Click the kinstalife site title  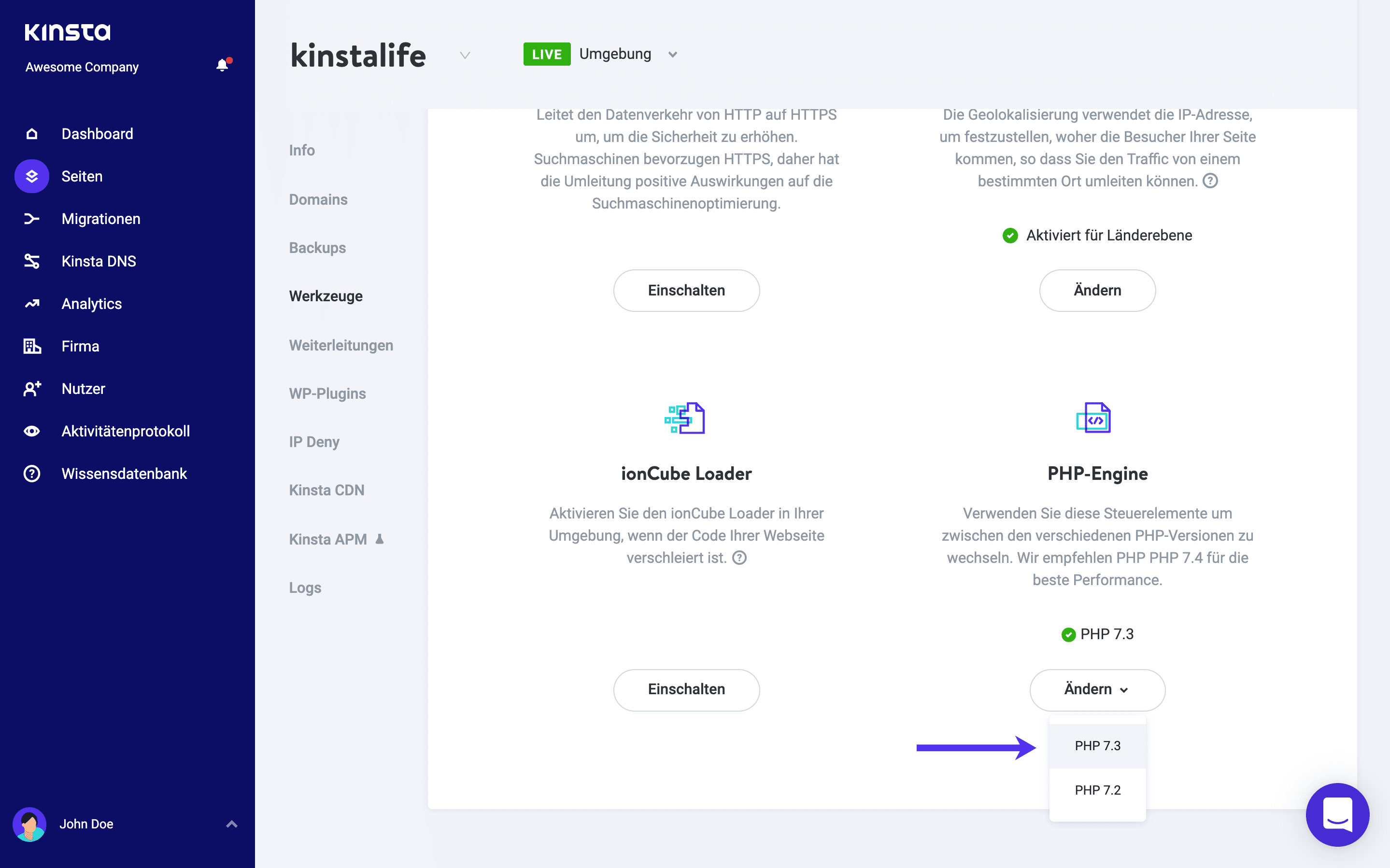tap(358, 56)
